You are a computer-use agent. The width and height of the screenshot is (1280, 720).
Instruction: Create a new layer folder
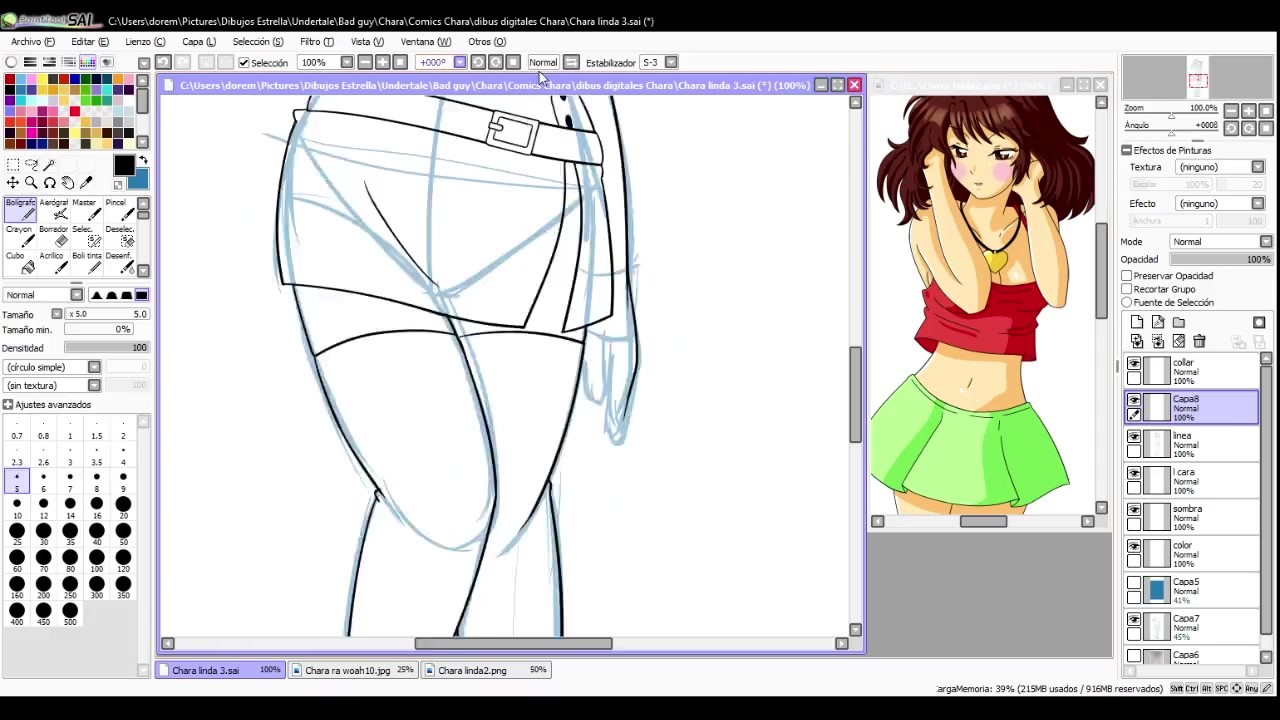(1179, 323)
